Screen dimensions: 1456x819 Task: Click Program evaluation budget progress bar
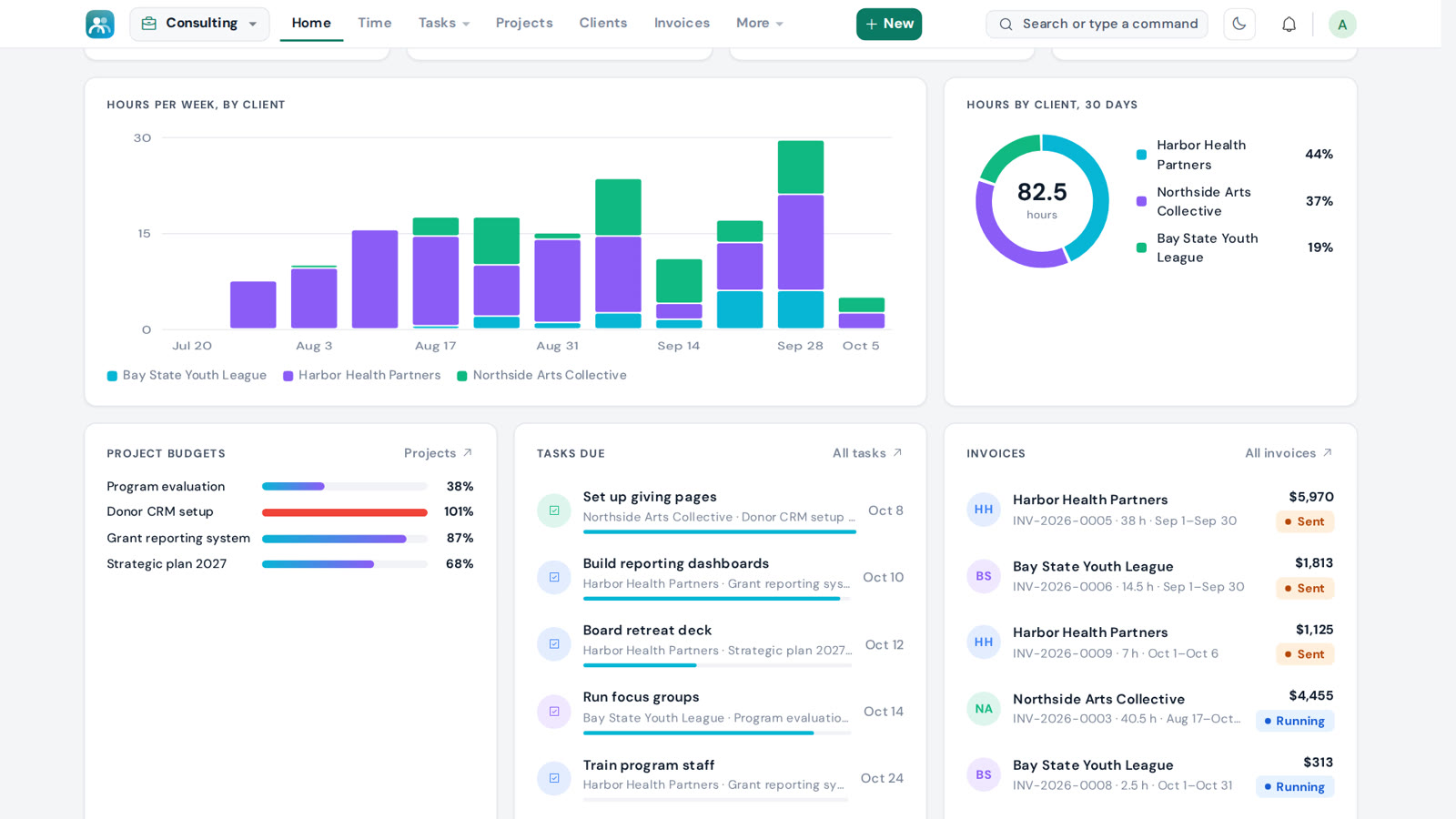[345, 487]
